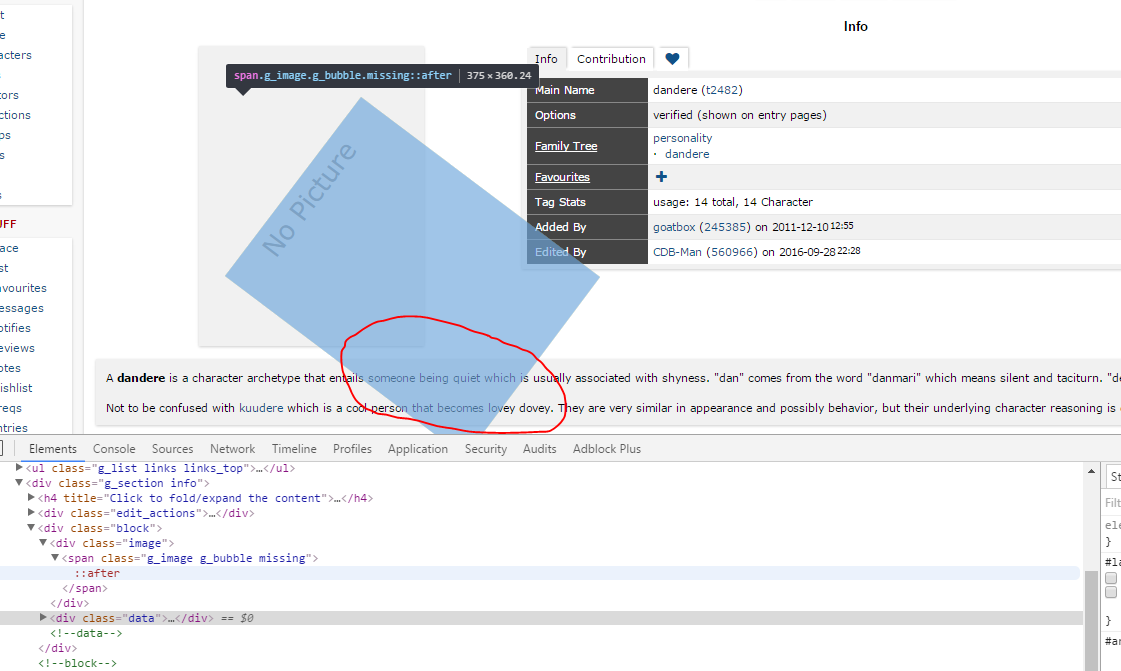Viewport: 1121px width, 671px height.
Task: Click the blue plus Favourites icon
Action: pyautogui.click(x=661, y=177)
